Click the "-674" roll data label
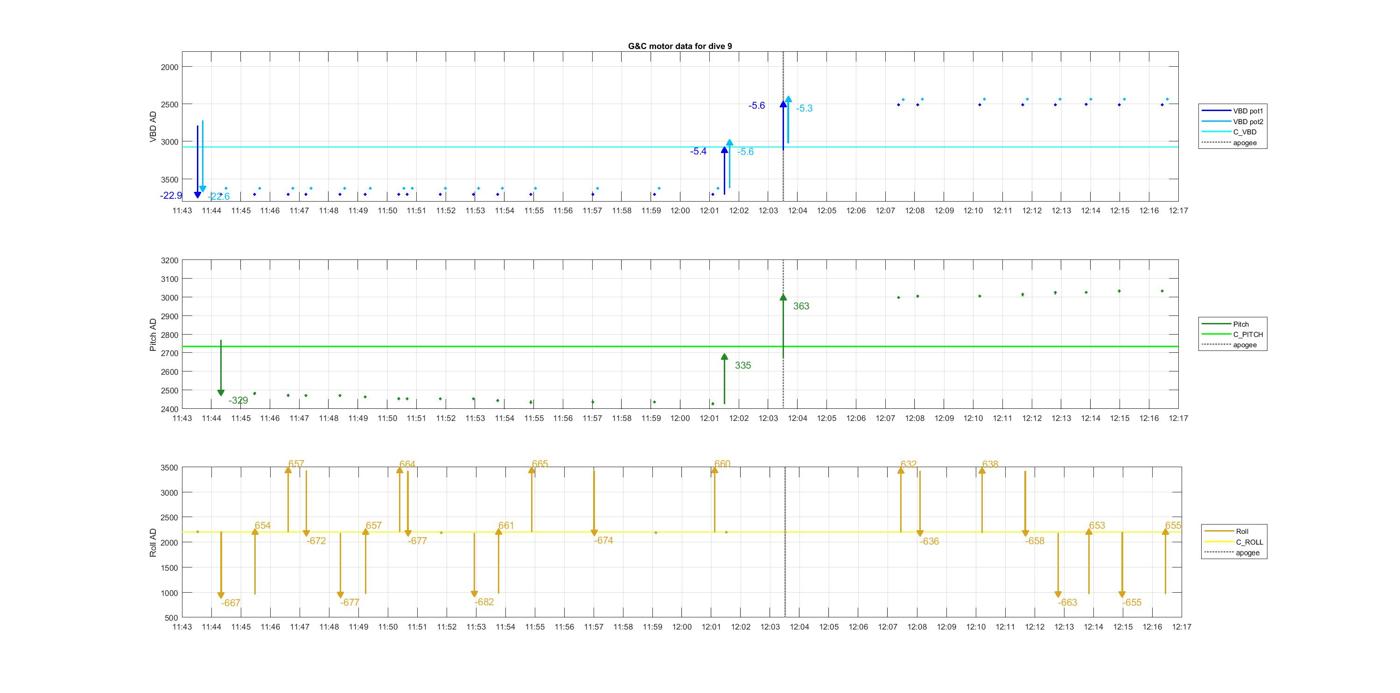This screenshot has height=693, width=1400. point(603,540)
